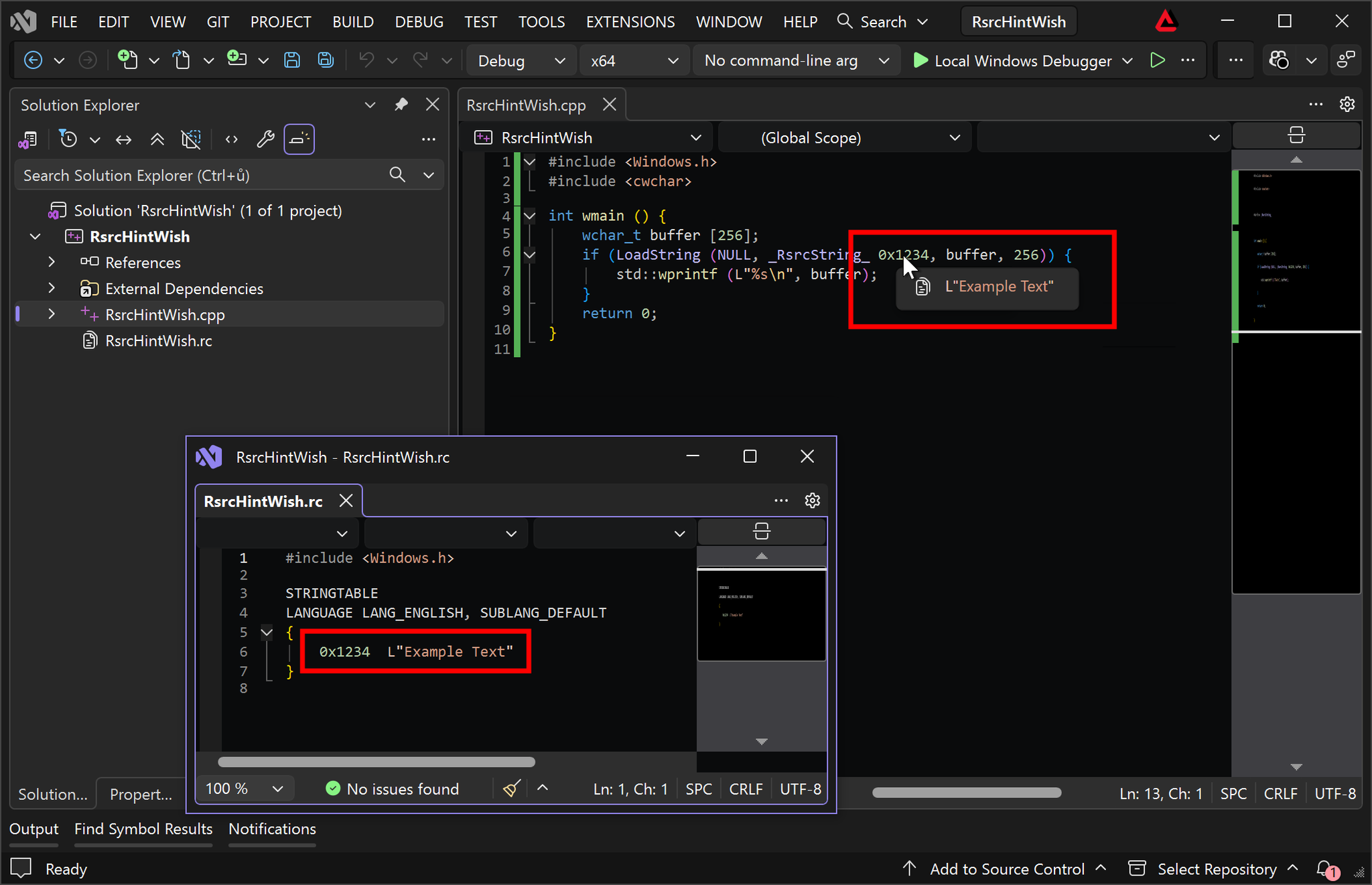This screenshot has width=1372, height=885.
Task: Open settings gear in main editor tab bar
Action: [x=1347, y=105]
